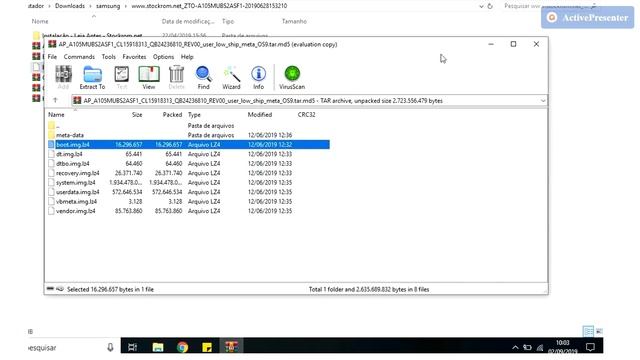Open the network status tray icon
The image size is (640, 360).
coord(540,348)
